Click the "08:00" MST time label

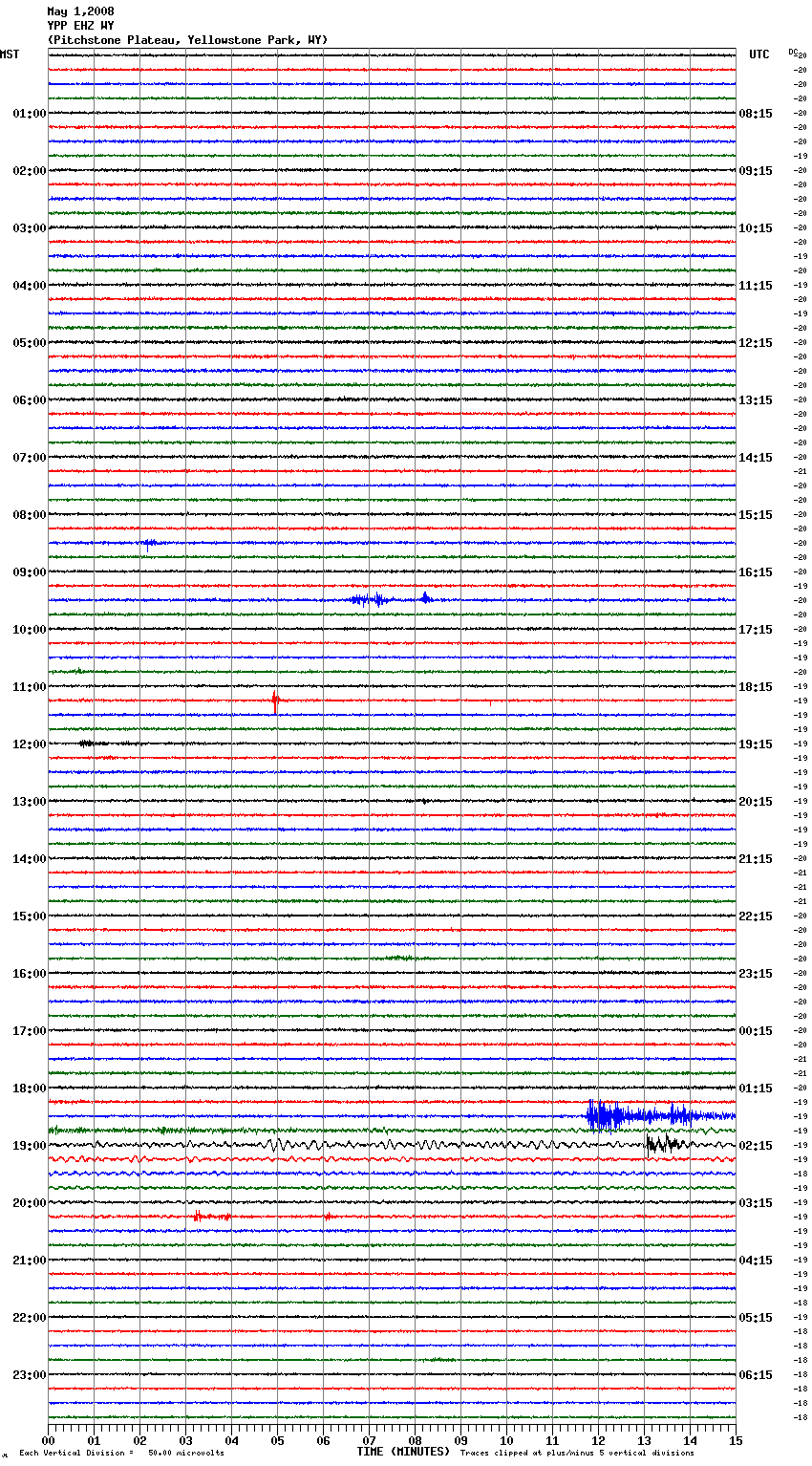pyautogui.click(x=30, y=515)
